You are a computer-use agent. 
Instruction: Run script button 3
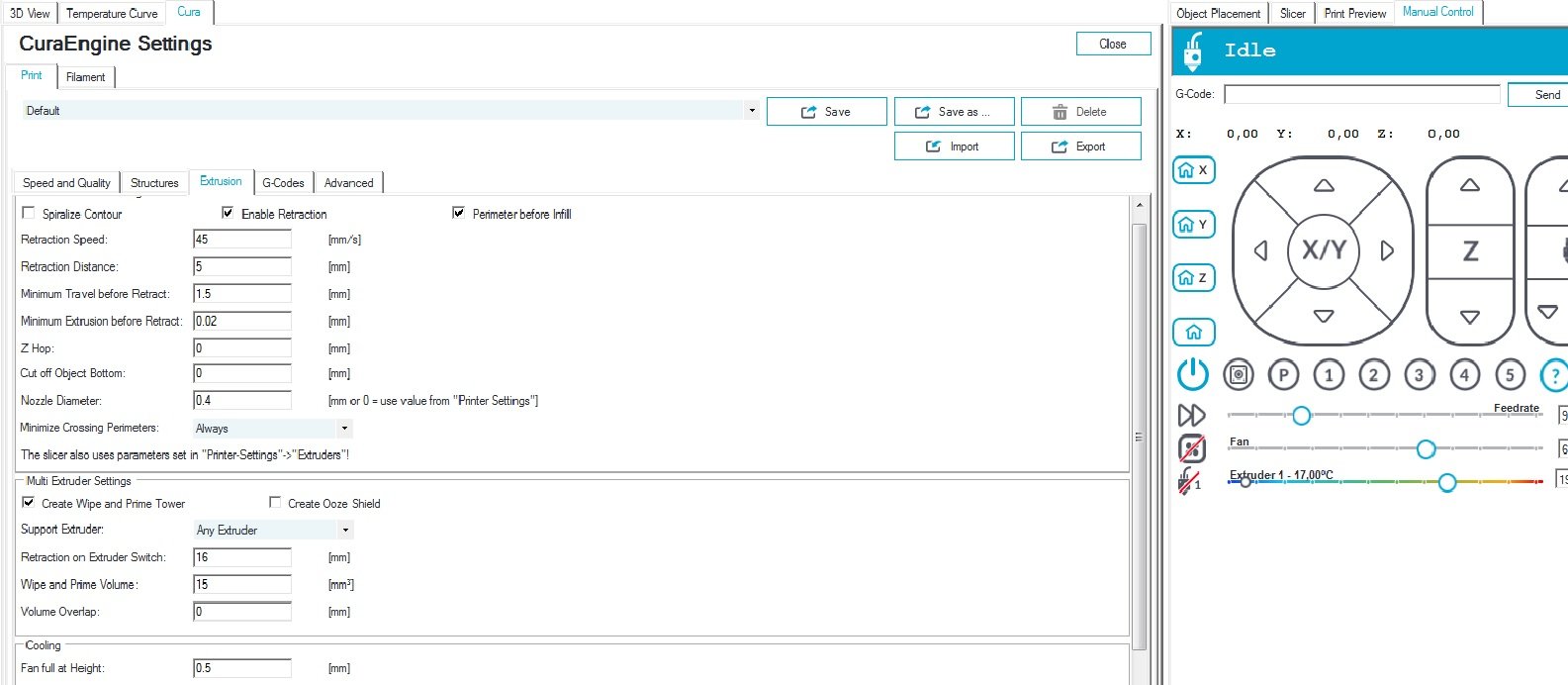click(x=1419, y=375)
